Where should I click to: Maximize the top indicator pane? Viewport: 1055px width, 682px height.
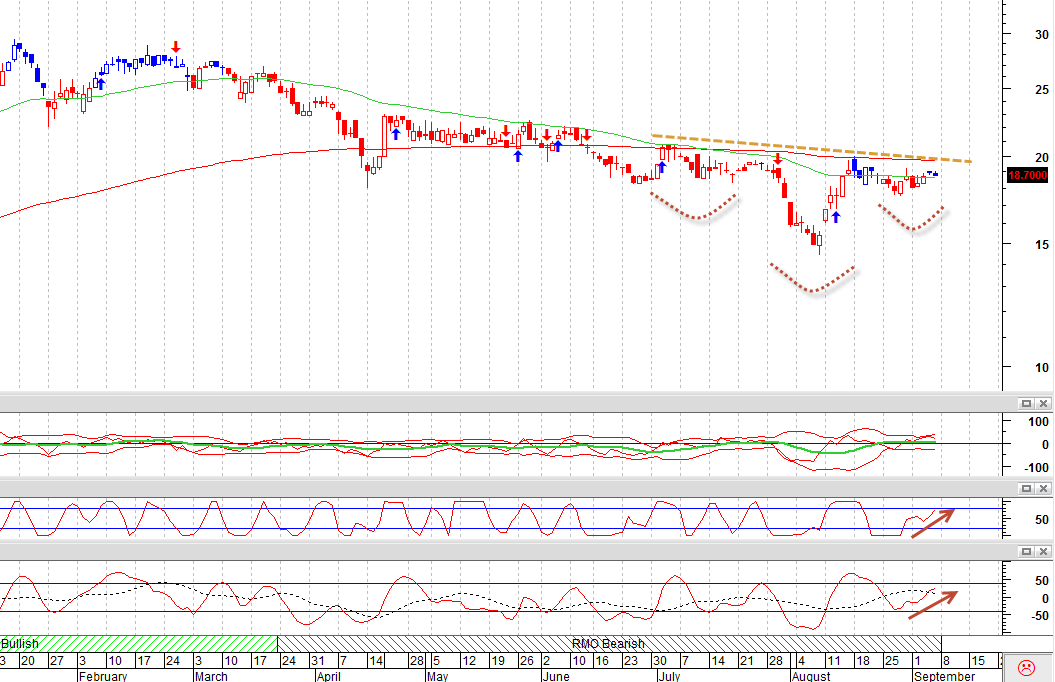(1026, 404)
